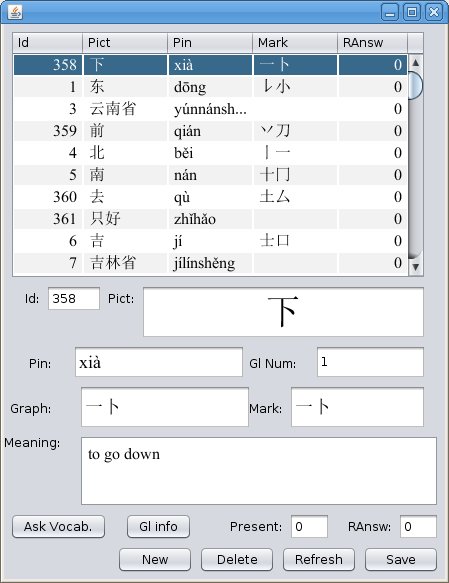Click the table scrollbar thumb
This screenshot has height=583, width=449.
point(416,86)
